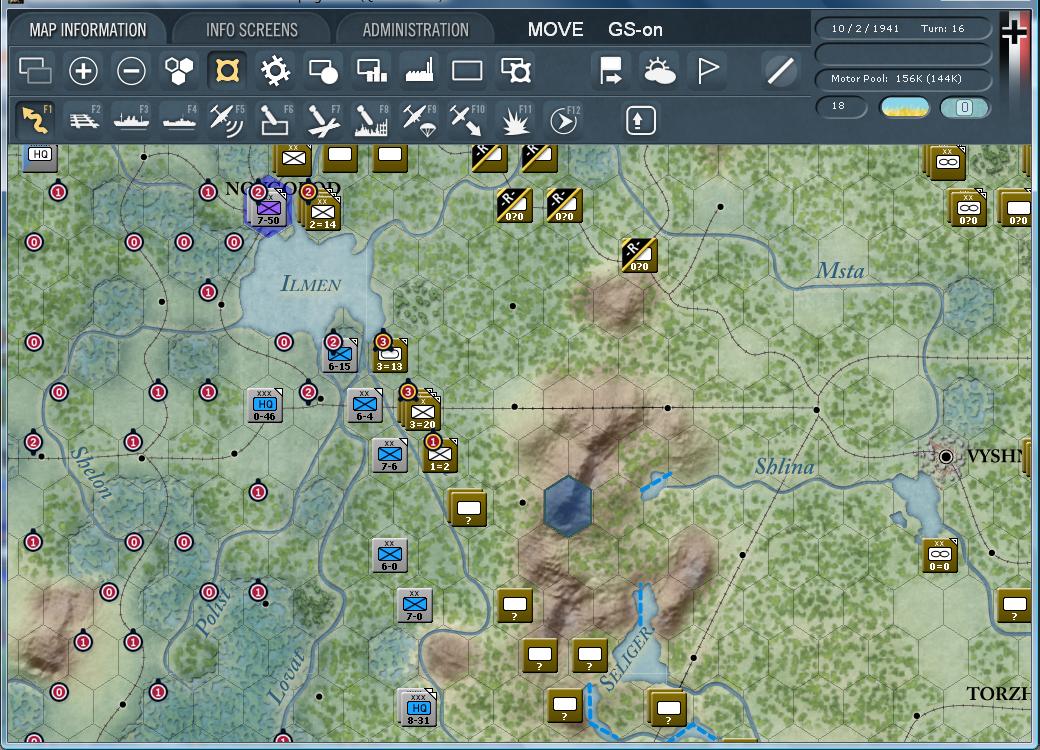1040x750 pixels.
Task: Click the zoom in magnifier icon
Action: (83, 70)
